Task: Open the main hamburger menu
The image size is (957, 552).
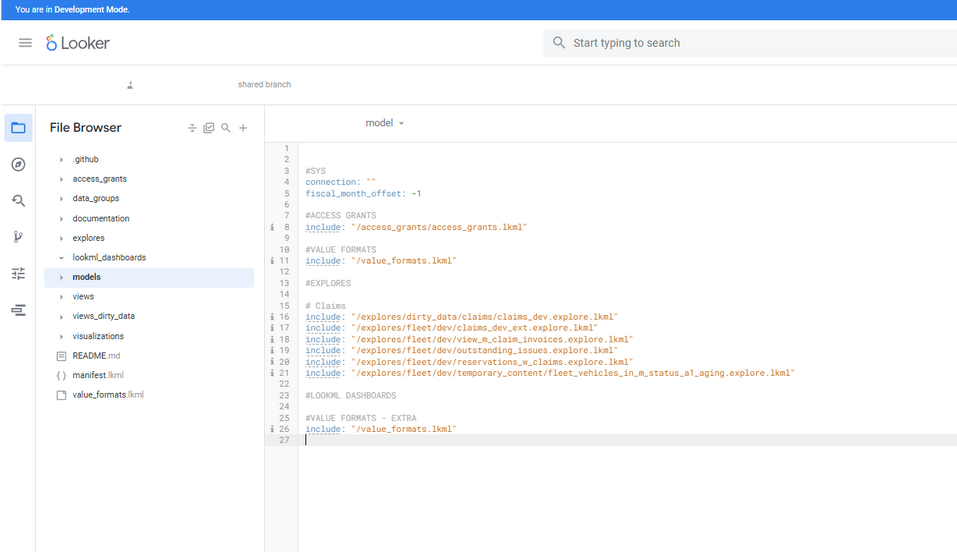Action: pyautogui.click(x=25, y=43)
